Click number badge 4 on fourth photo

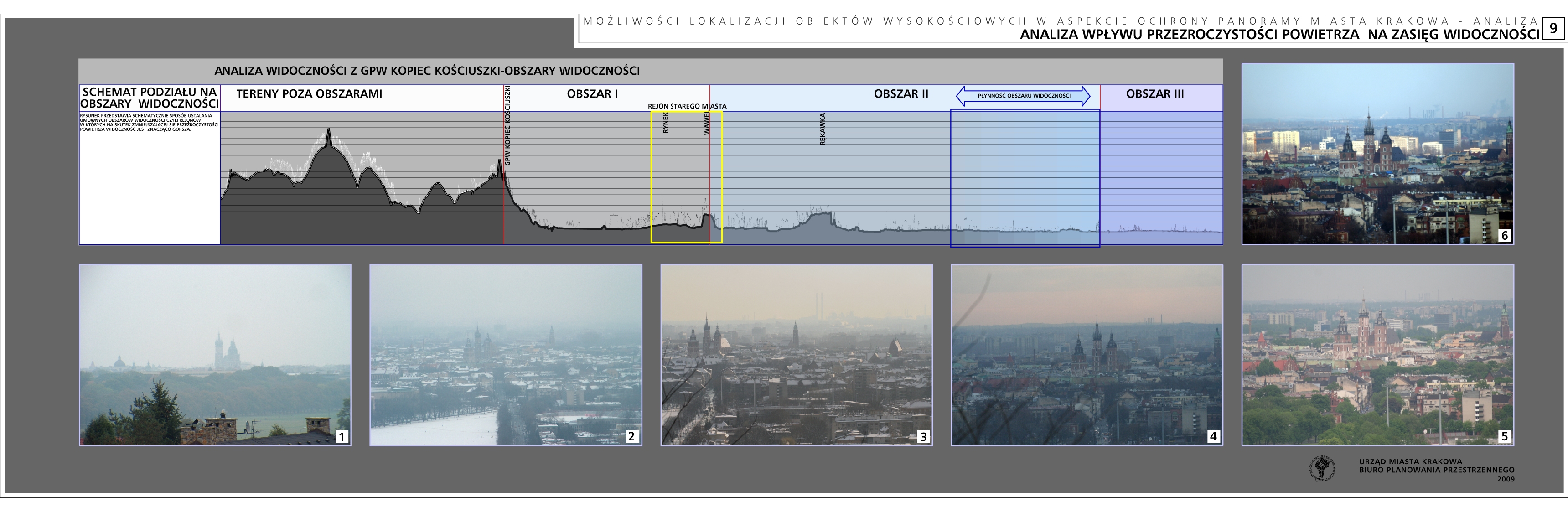(x=1213, y=436)
